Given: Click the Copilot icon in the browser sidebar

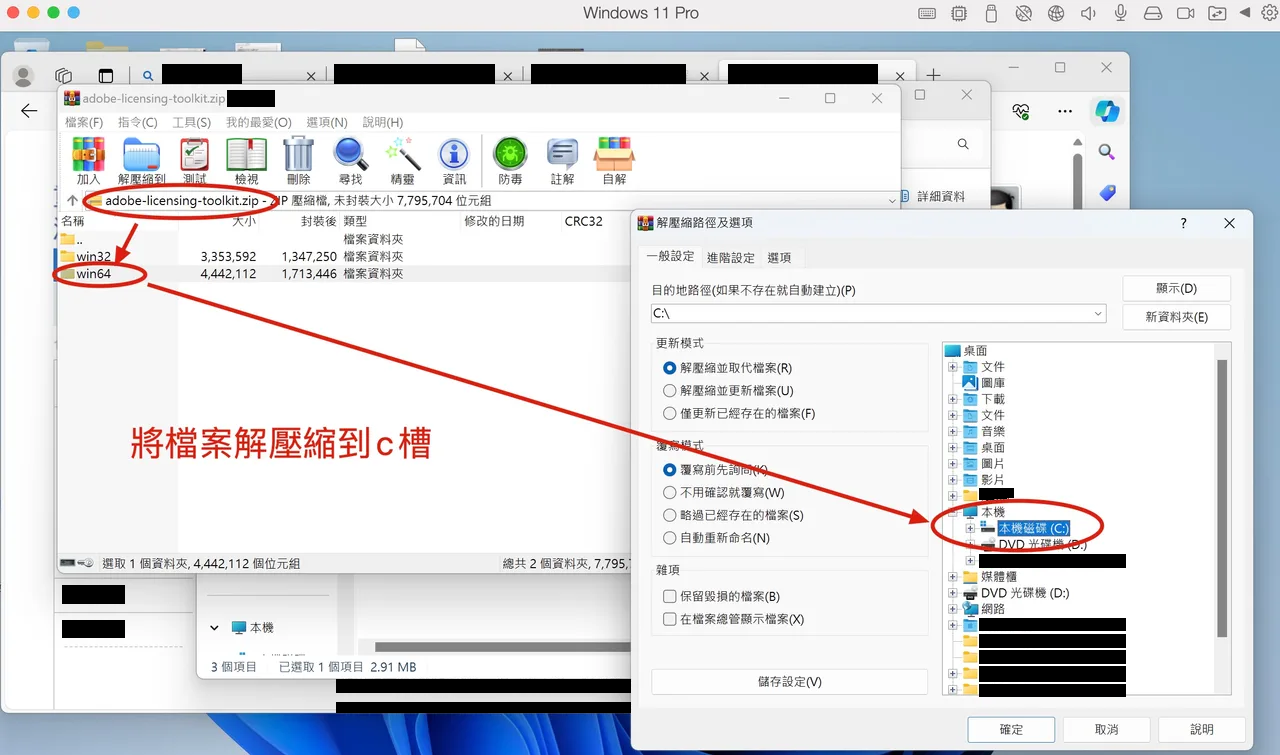Looking at the screenshot, I should click(1106, 110).
